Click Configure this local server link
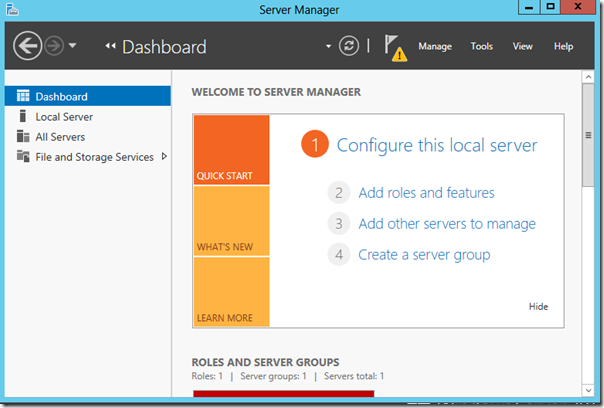Screen dimensions: 604x408 tap(436, 146)
